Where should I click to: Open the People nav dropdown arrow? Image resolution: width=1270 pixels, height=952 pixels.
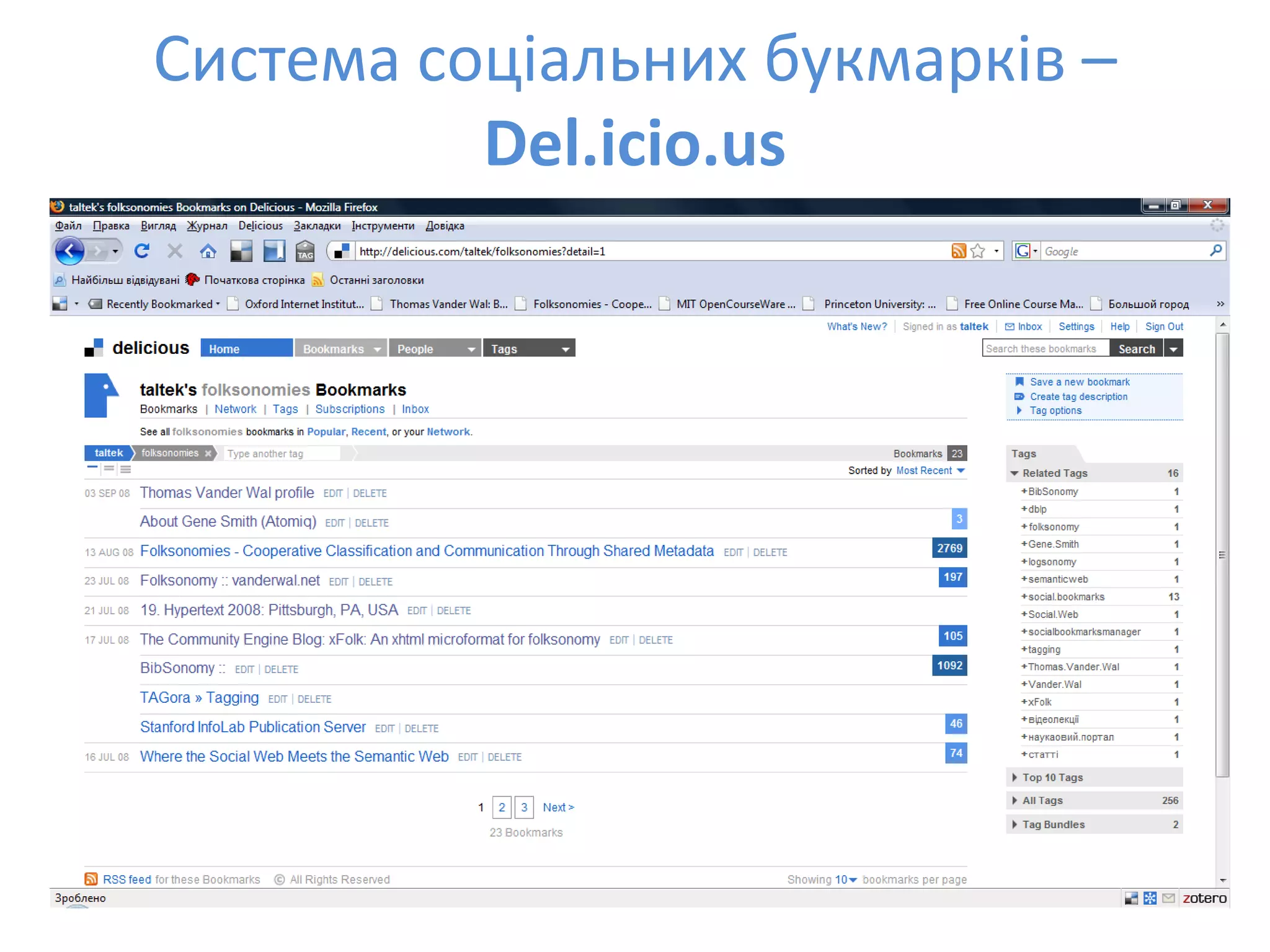tap(471, 350)
